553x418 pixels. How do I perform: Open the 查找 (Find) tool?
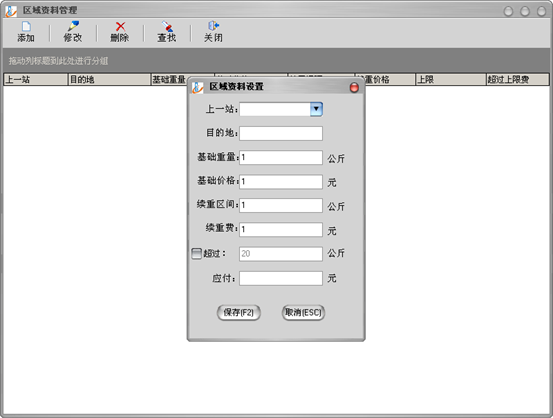(x=167, y=32)
